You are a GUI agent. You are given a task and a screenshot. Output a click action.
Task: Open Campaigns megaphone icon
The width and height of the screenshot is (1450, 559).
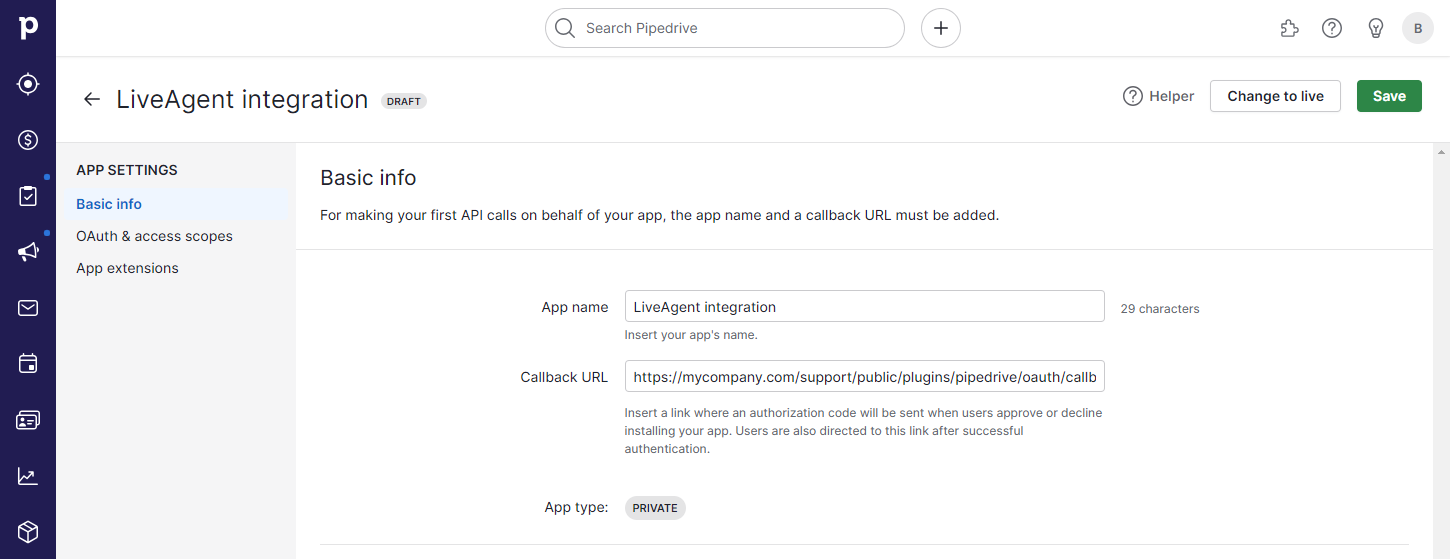click(x=28, y=252)
